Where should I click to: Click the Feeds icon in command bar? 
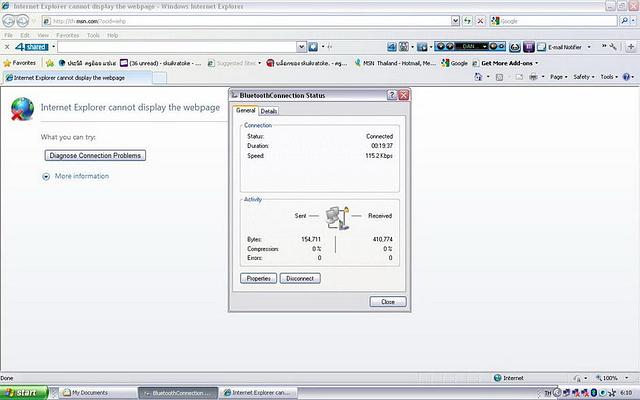499,77
